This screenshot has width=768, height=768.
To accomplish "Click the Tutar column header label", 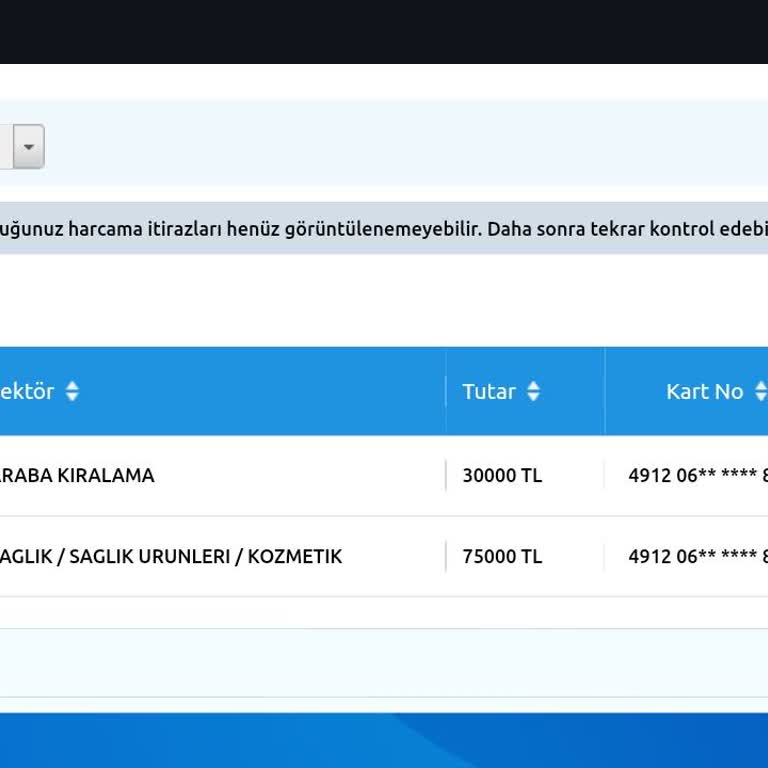I will [489, 391].
